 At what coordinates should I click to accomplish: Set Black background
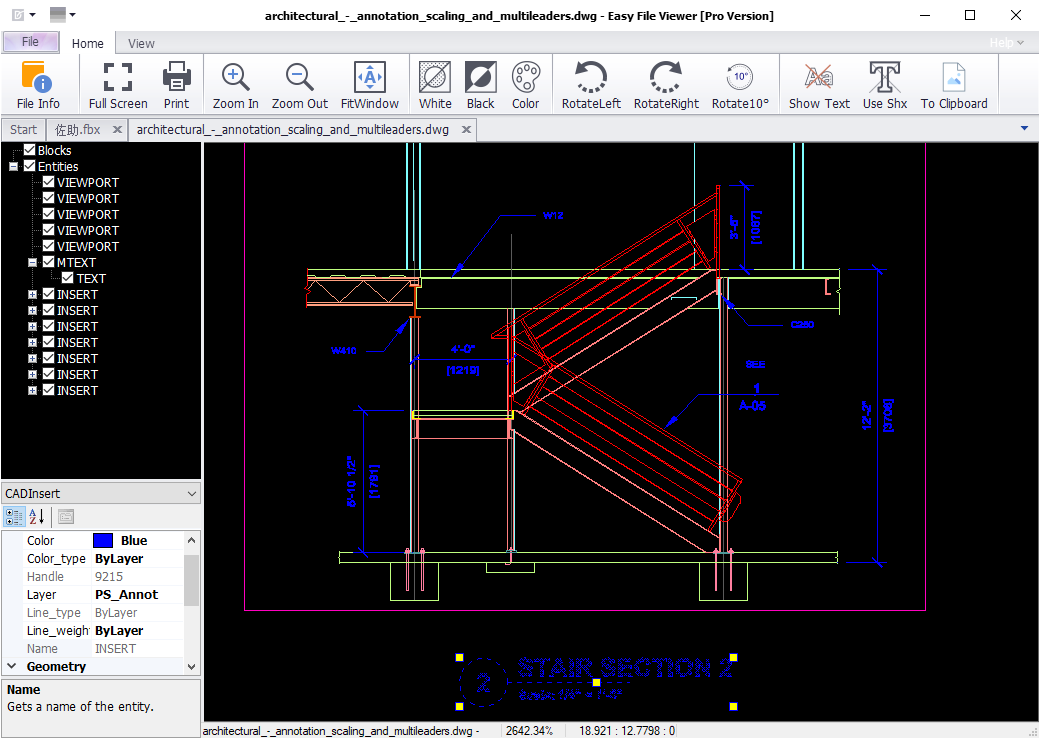point(480,85)
